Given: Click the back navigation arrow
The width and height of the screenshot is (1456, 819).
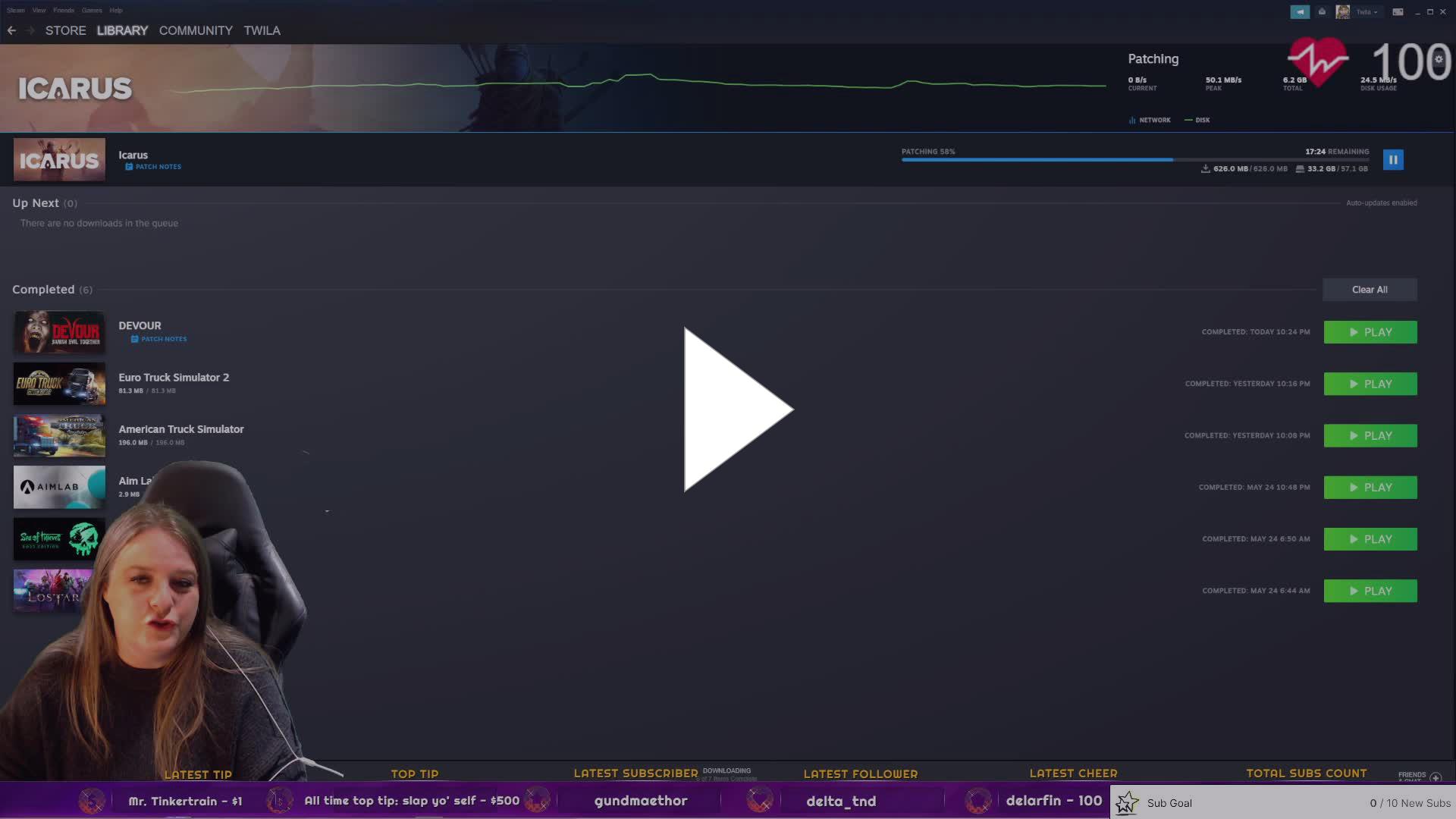Looking at the screenshot, I should tap(11, 30).
